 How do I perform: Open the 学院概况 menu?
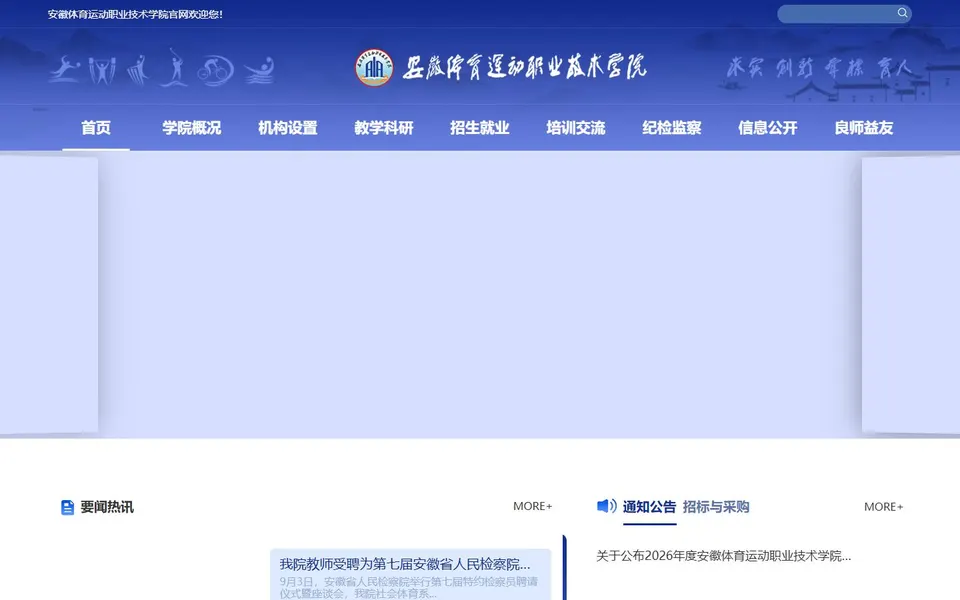pyautogui.click(x=192, y=128)
